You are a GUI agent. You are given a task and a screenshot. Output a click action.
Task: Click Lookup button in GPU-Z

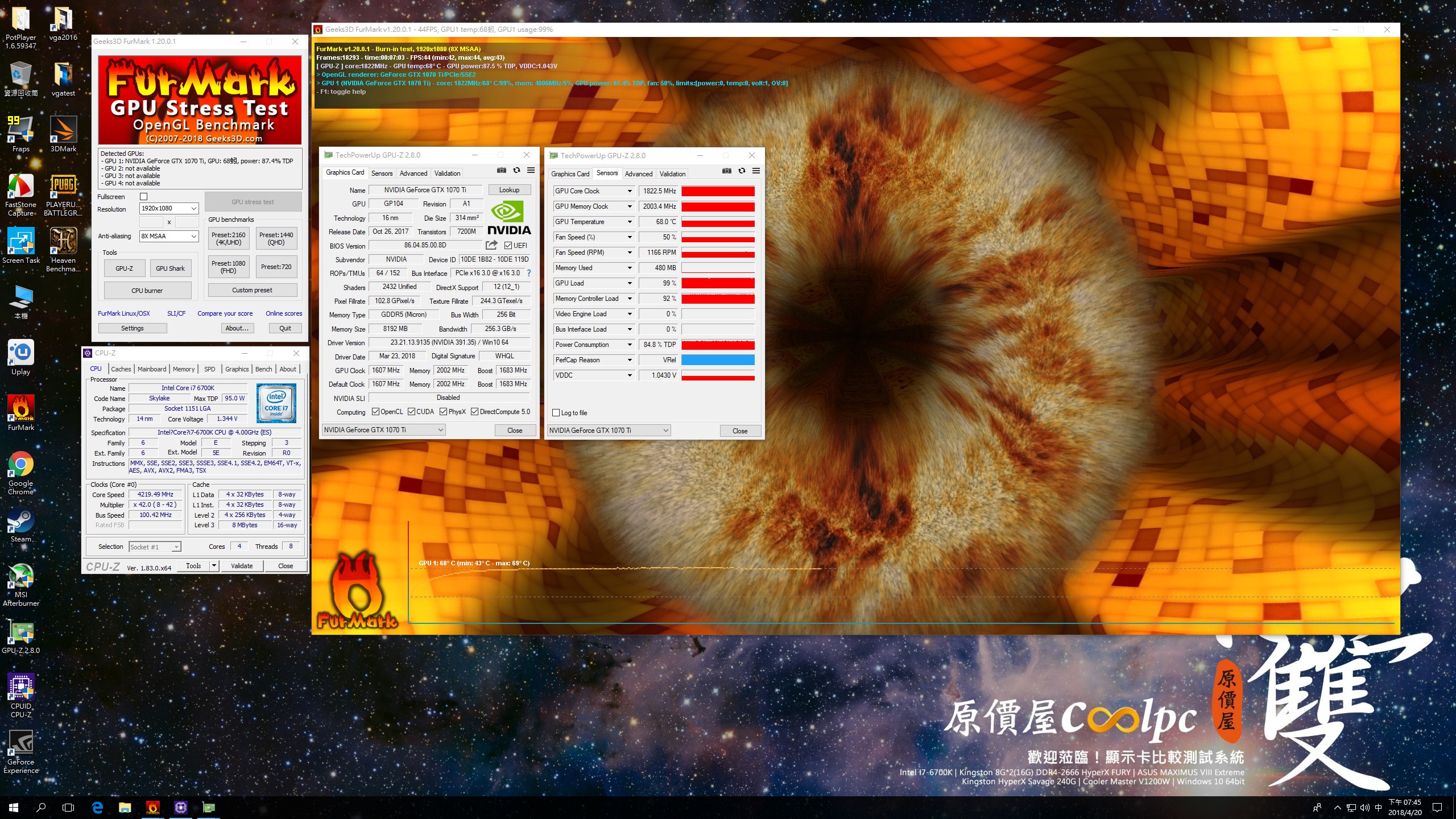[509, 190]
